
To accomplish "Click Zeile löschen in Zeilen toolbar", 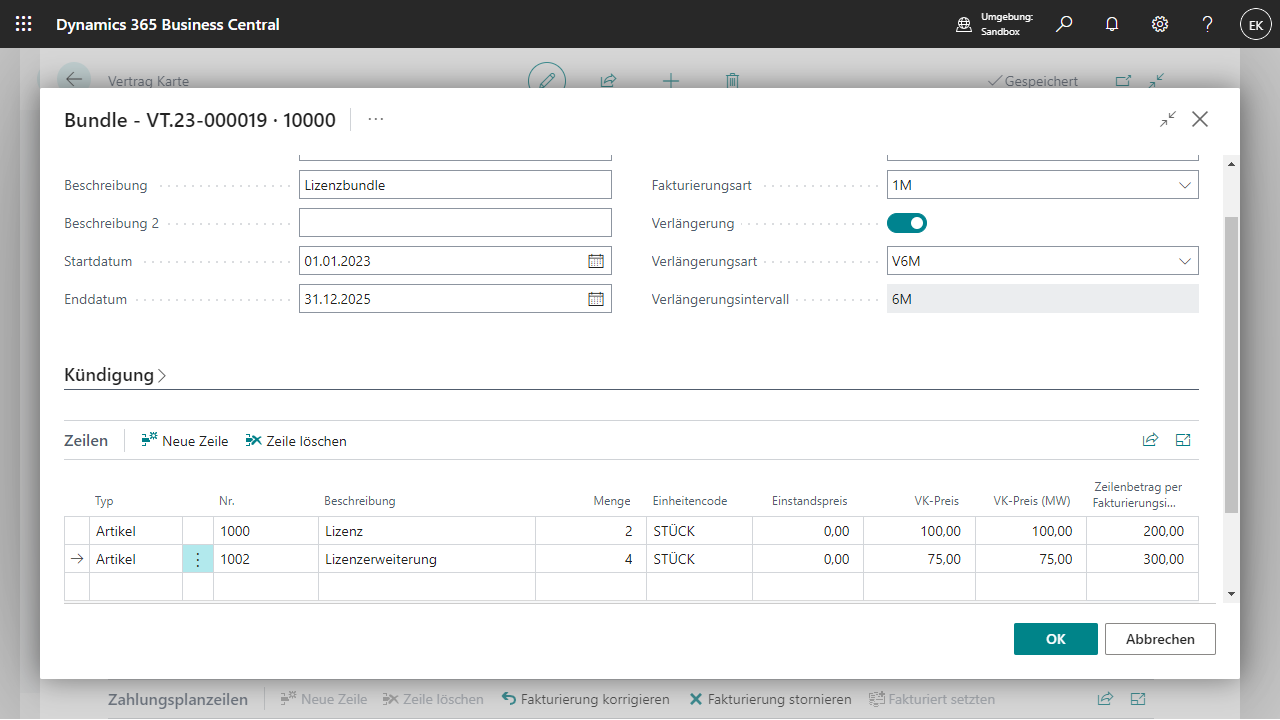I will [x=296, y=441].
